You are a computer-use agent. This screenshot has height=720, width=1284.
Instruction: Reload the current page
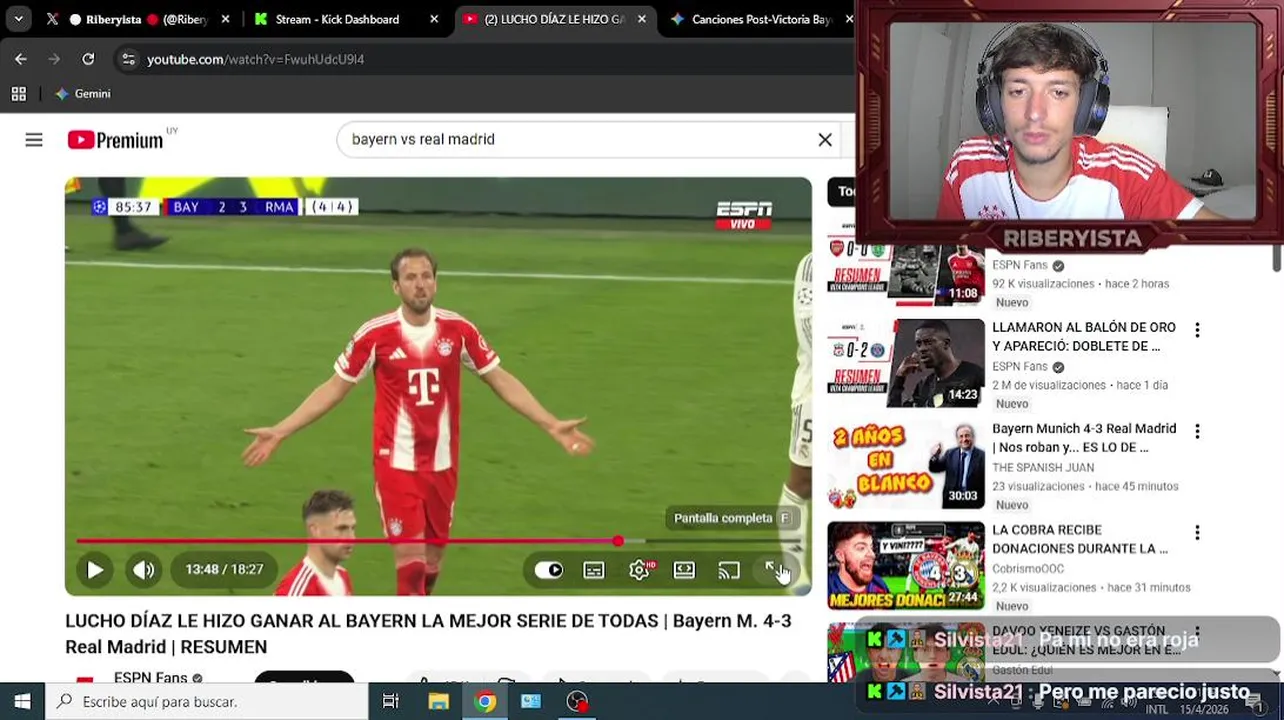click(x=88, y=59)
